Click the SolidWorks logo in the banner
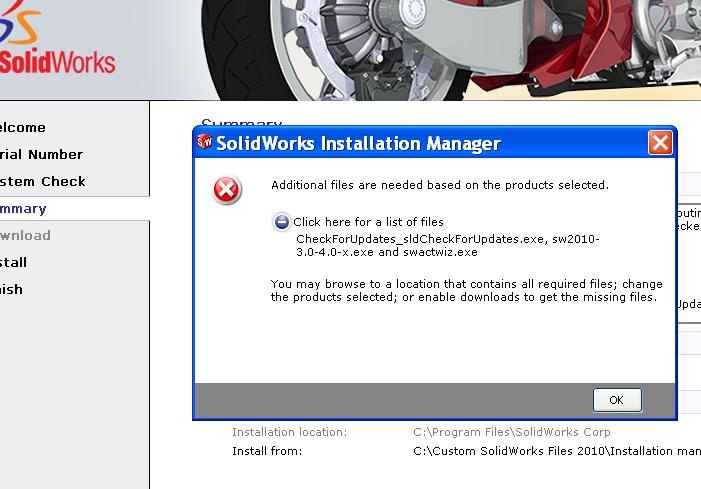701x489 pixels. click(57, 38)
